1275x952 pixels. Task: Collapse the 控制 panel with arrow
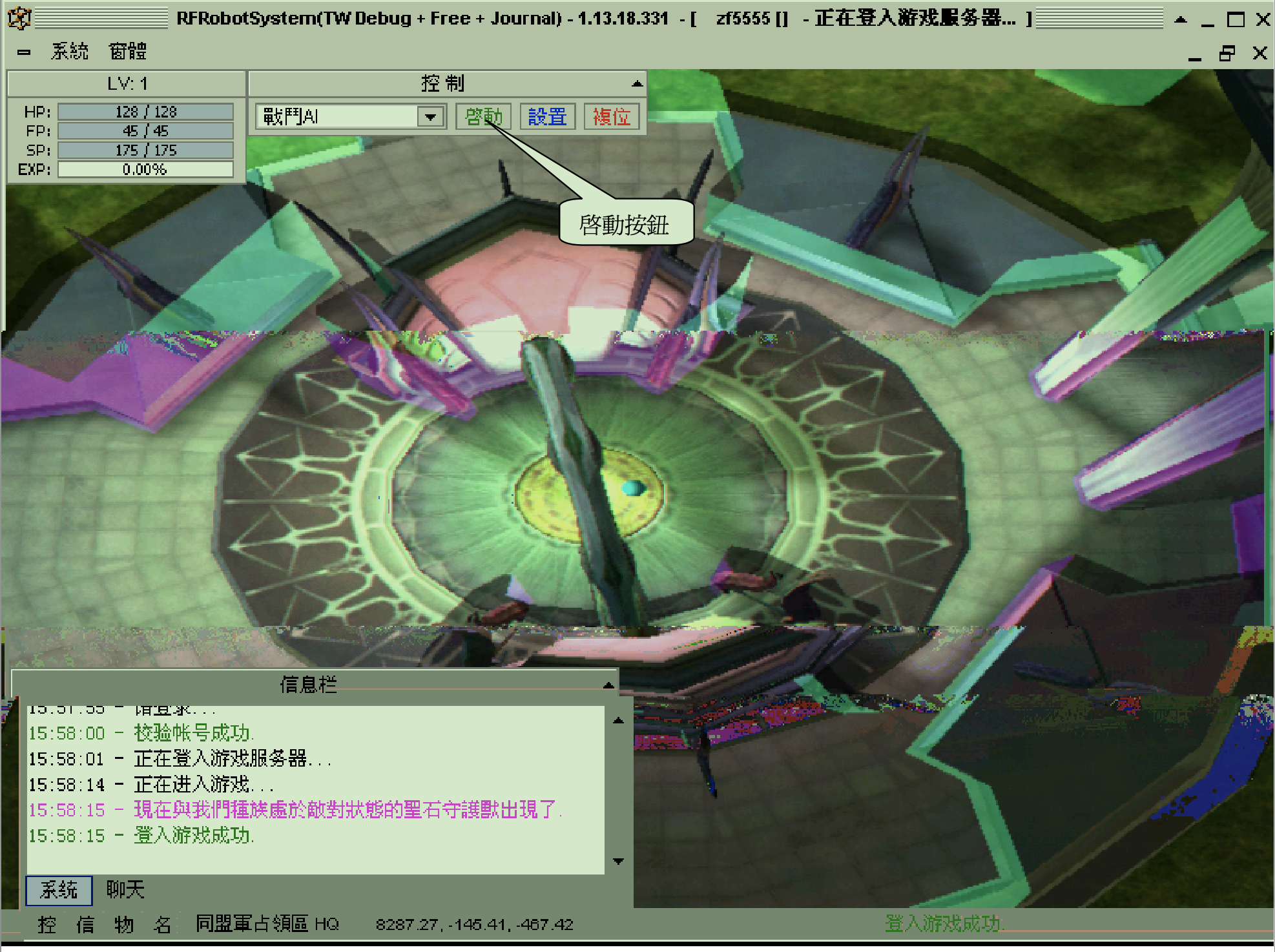click(637, 83)
